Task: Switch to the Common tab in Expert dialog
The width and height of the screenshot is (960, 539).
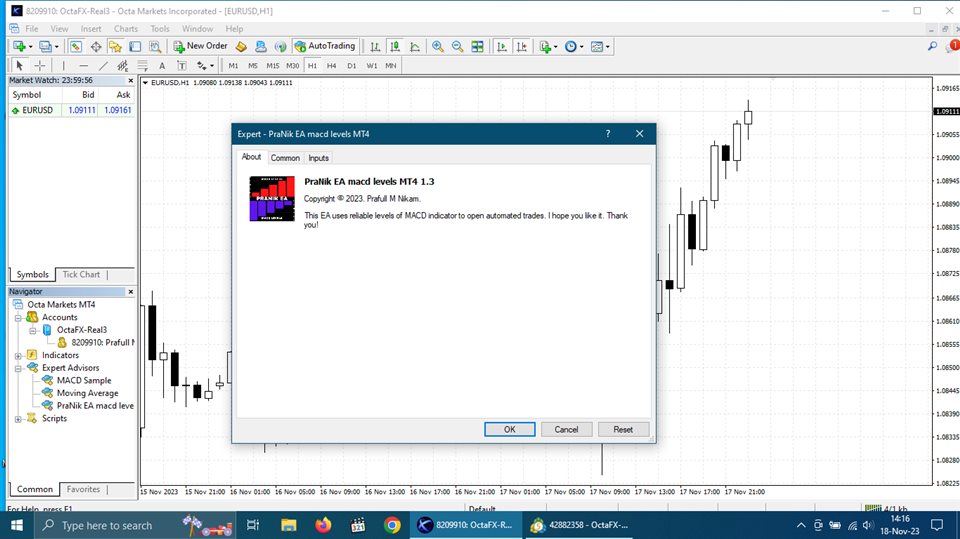Action: click(285, 158)
